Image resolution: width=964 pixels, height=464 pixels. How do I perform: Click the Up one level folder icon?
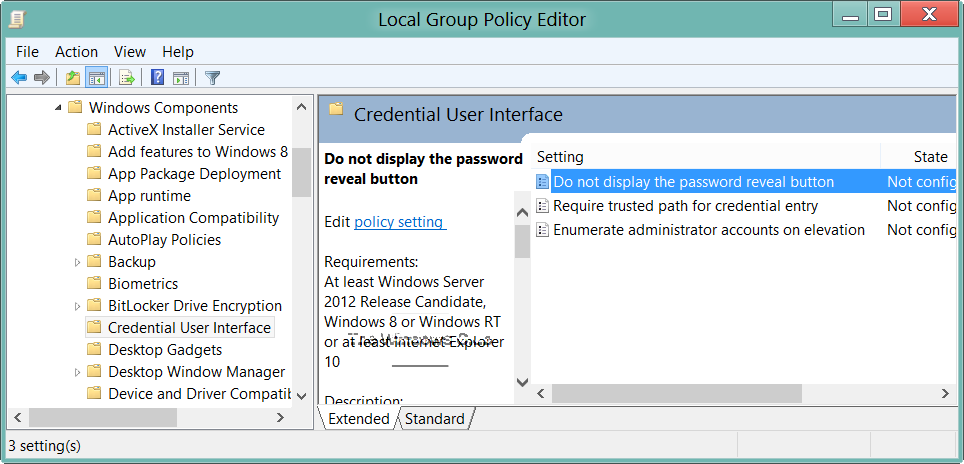72,77
